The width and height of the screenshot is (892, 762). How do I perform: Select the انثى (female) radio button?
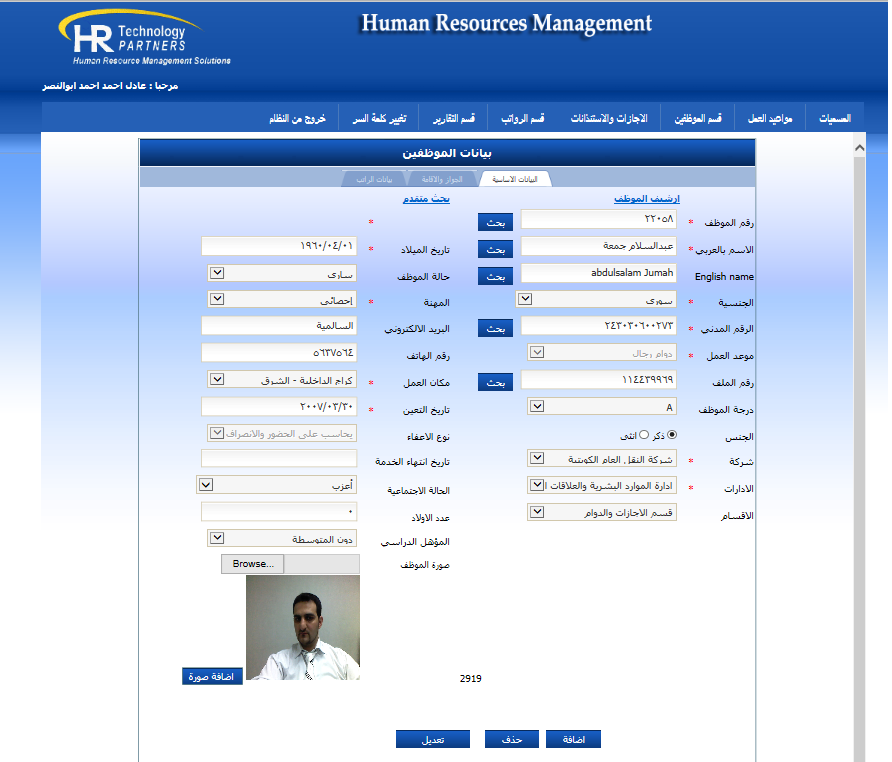tap(644, 434)
